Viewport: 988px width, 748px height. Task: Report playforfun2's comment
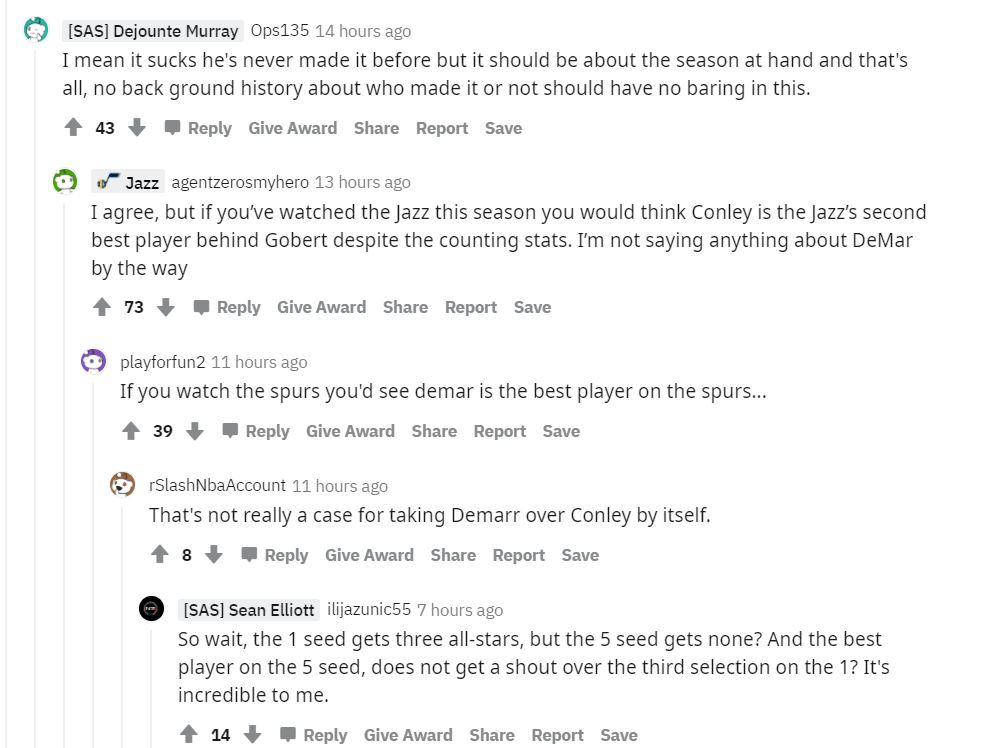pyautogui.click(x=500, y=430)
